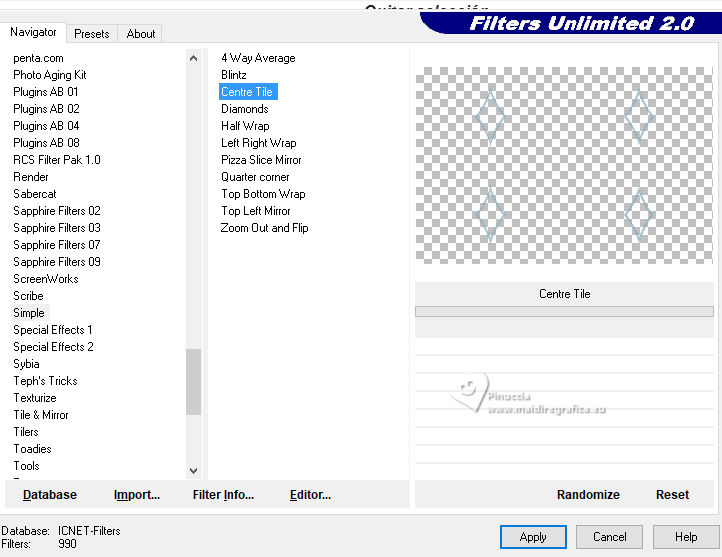Choose the Pizza Slice Mirror filter
The width and height of the screenshot is (722, 557).
coord(261,160)
